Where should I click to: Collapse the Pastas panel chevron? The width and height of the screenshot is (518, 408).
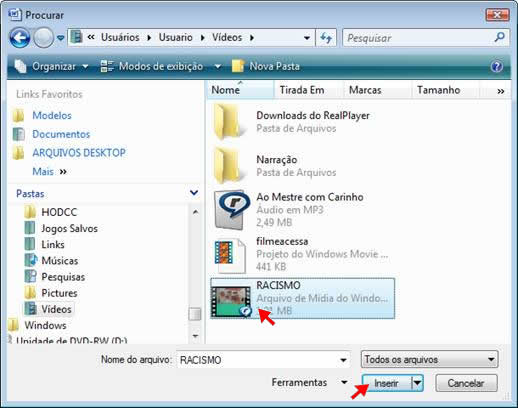coord(194,193)
